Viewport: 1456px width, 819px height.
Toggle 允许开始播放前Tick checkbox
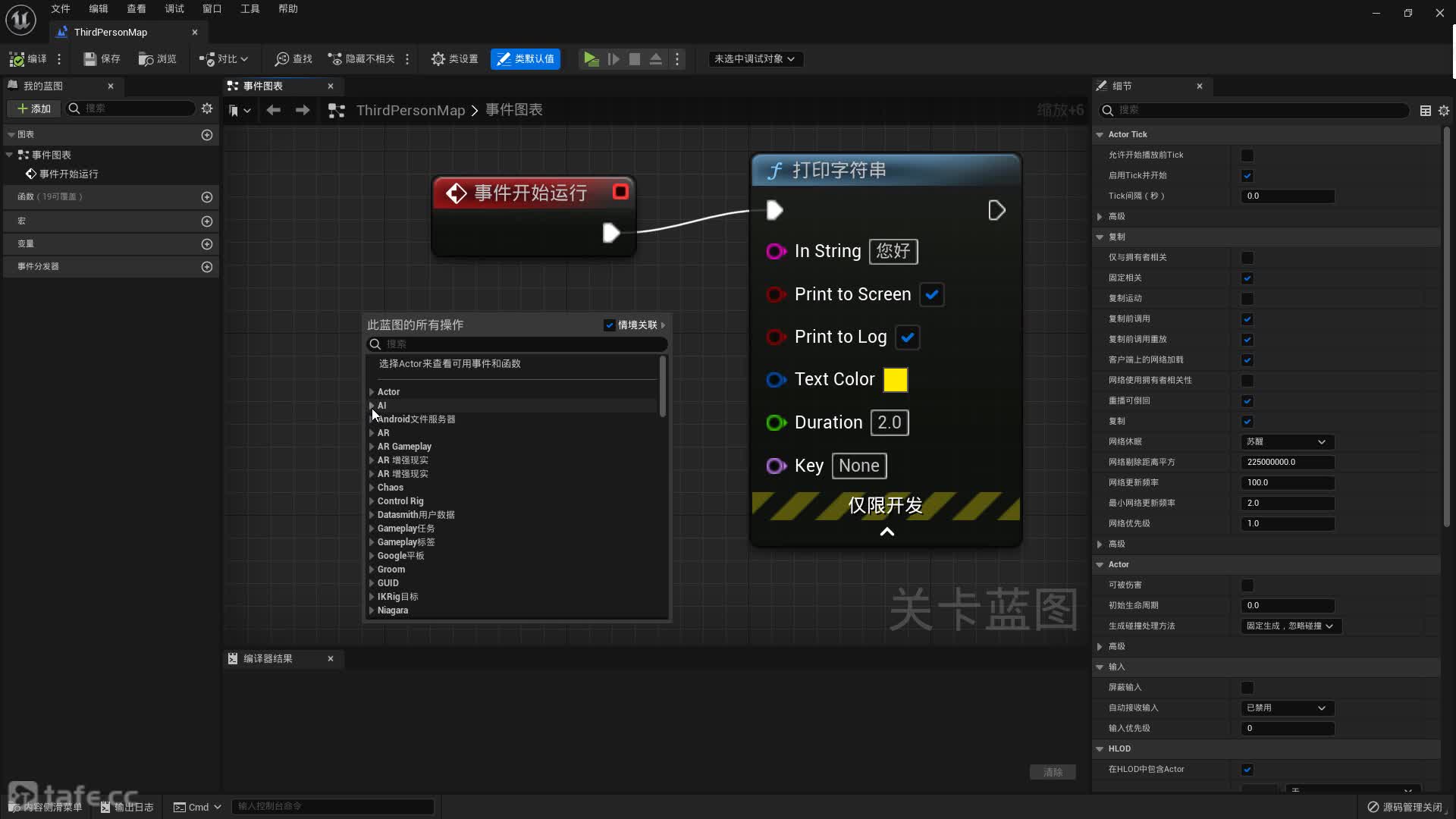[x=1247, y=155]
